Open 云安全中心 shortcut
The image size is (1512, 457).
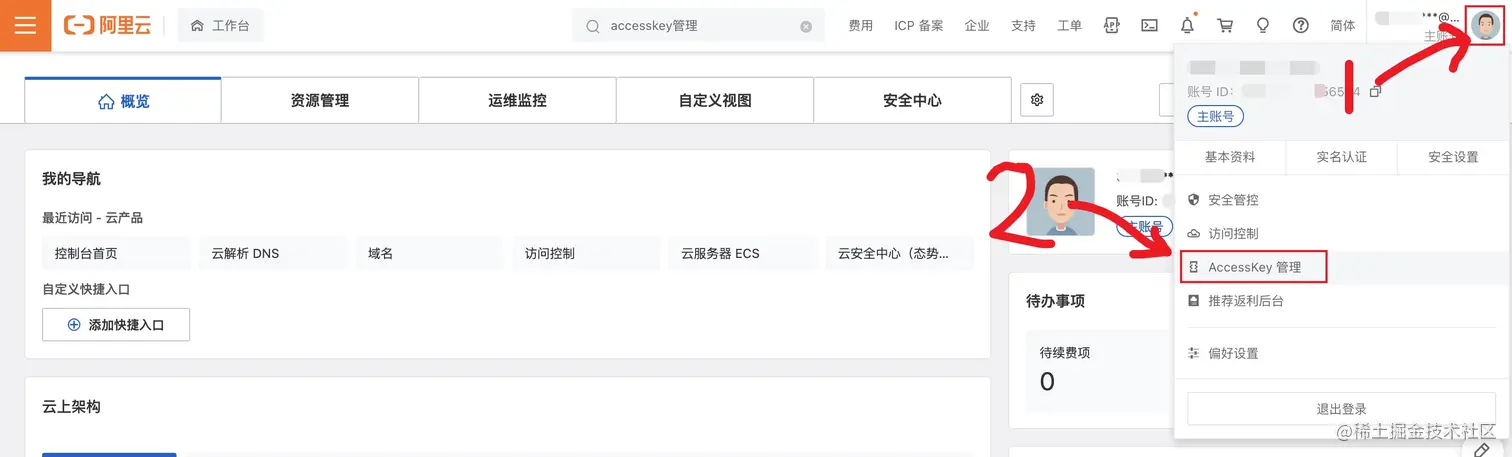(900, 253)
